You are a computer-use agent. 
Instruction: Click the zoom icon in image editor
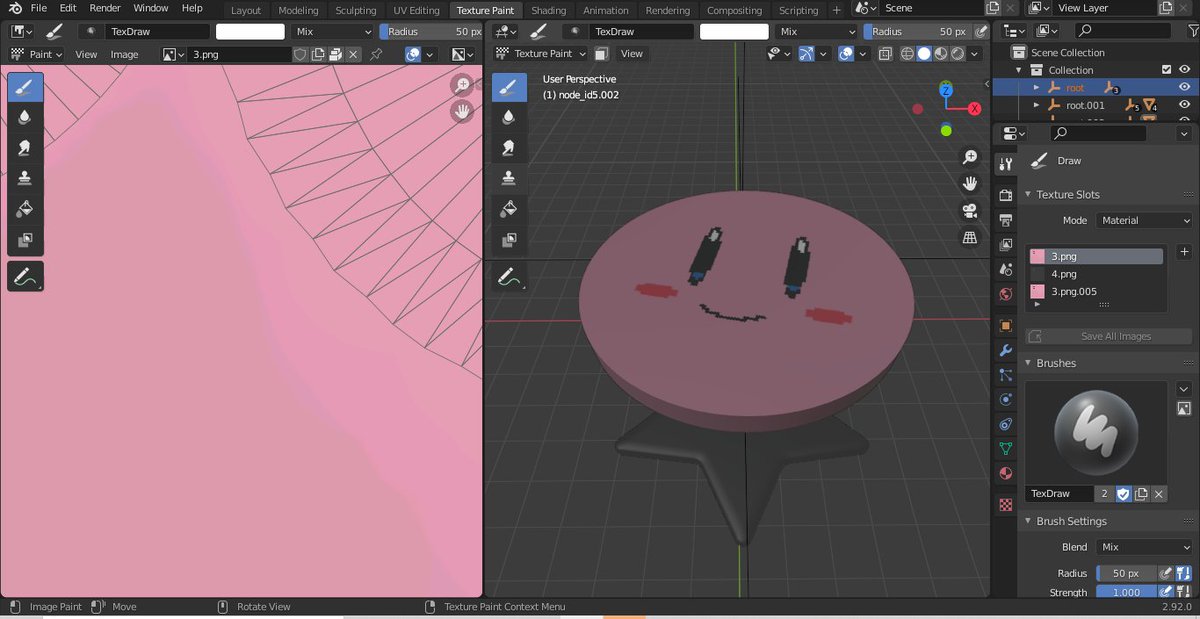pyautogui.click(x=462, y=85)
